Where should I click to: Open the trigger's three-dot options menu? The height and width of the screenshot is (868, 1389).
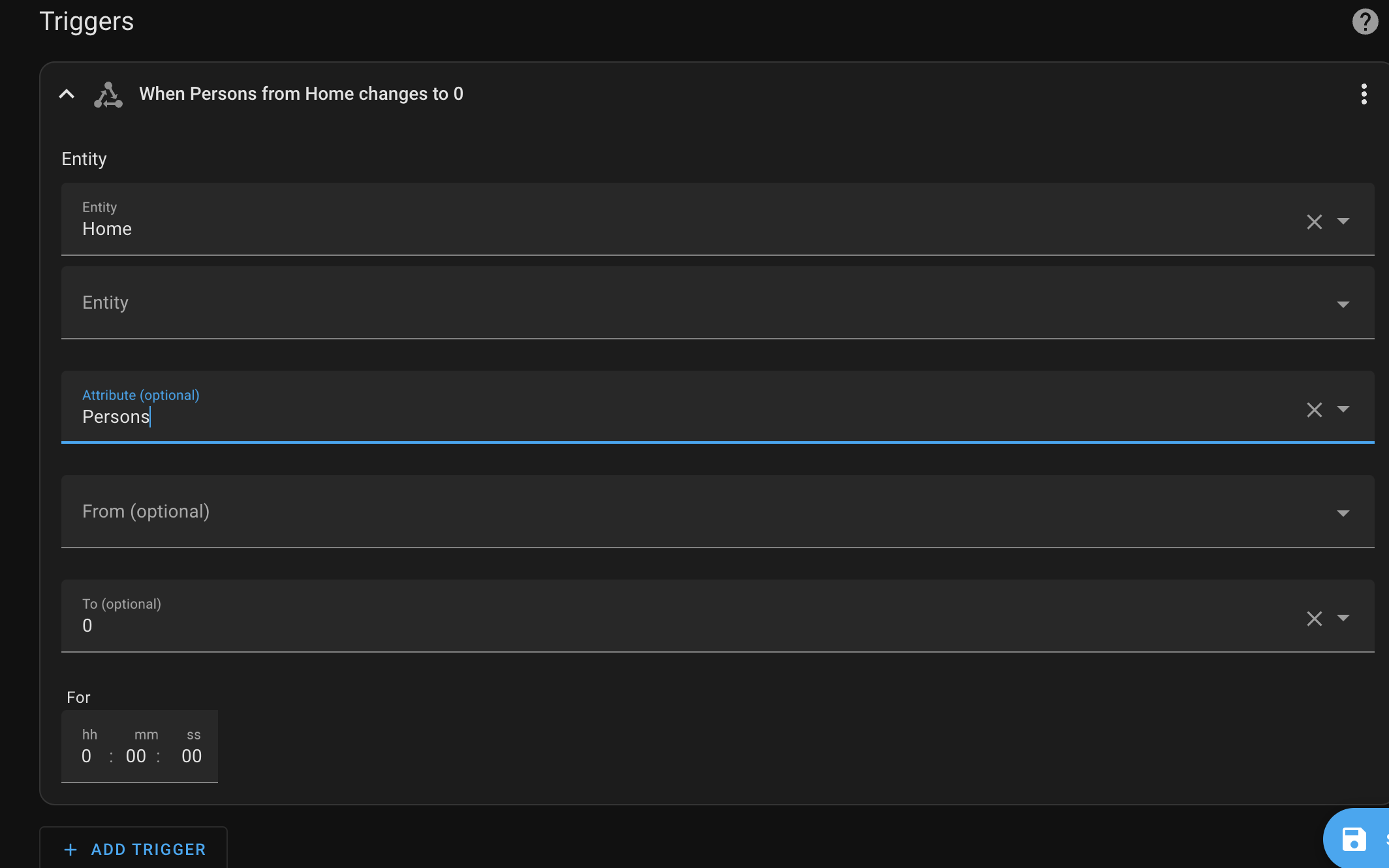point(1364,94)
